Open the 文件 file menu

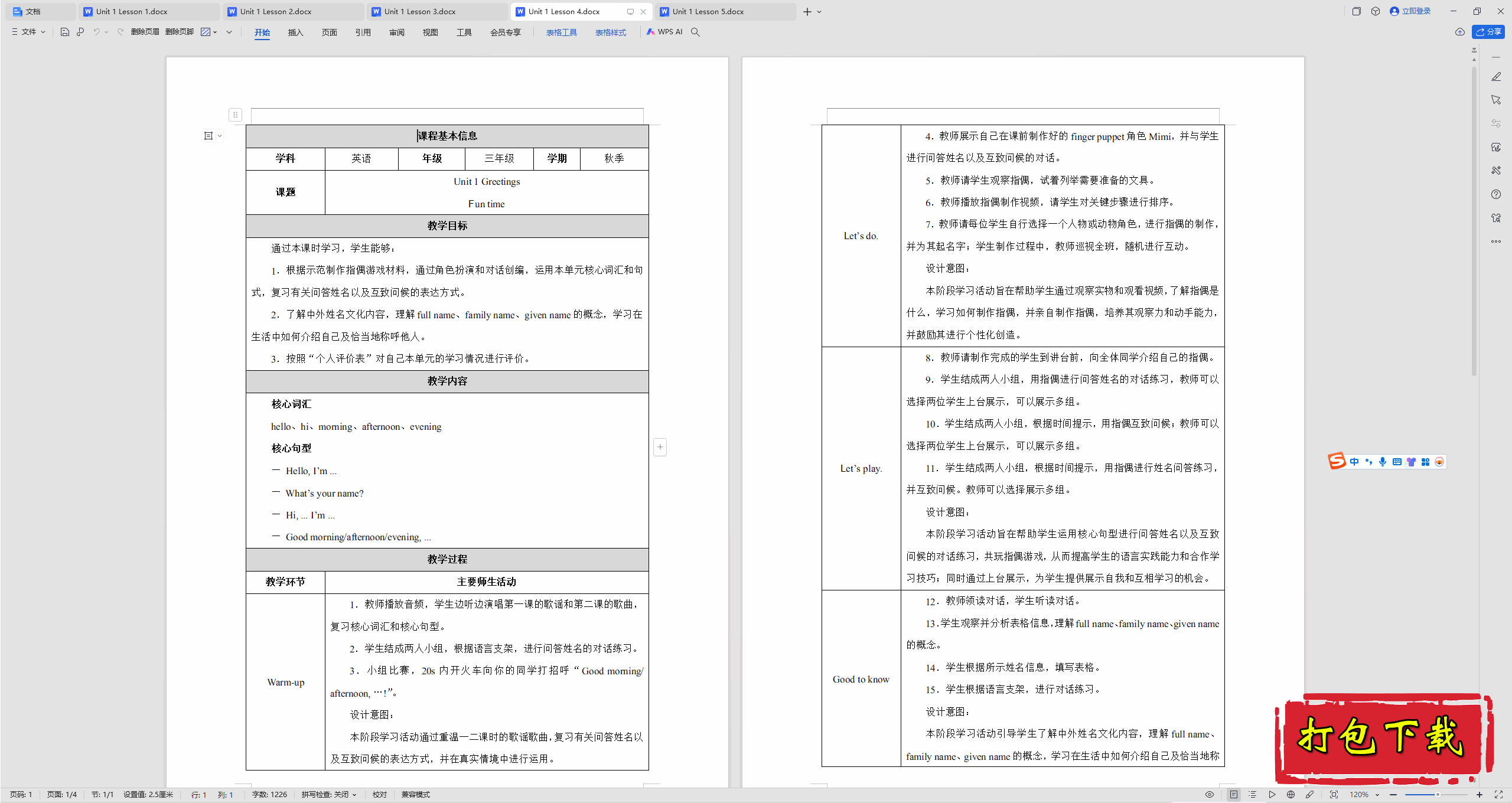pos(28,32)
